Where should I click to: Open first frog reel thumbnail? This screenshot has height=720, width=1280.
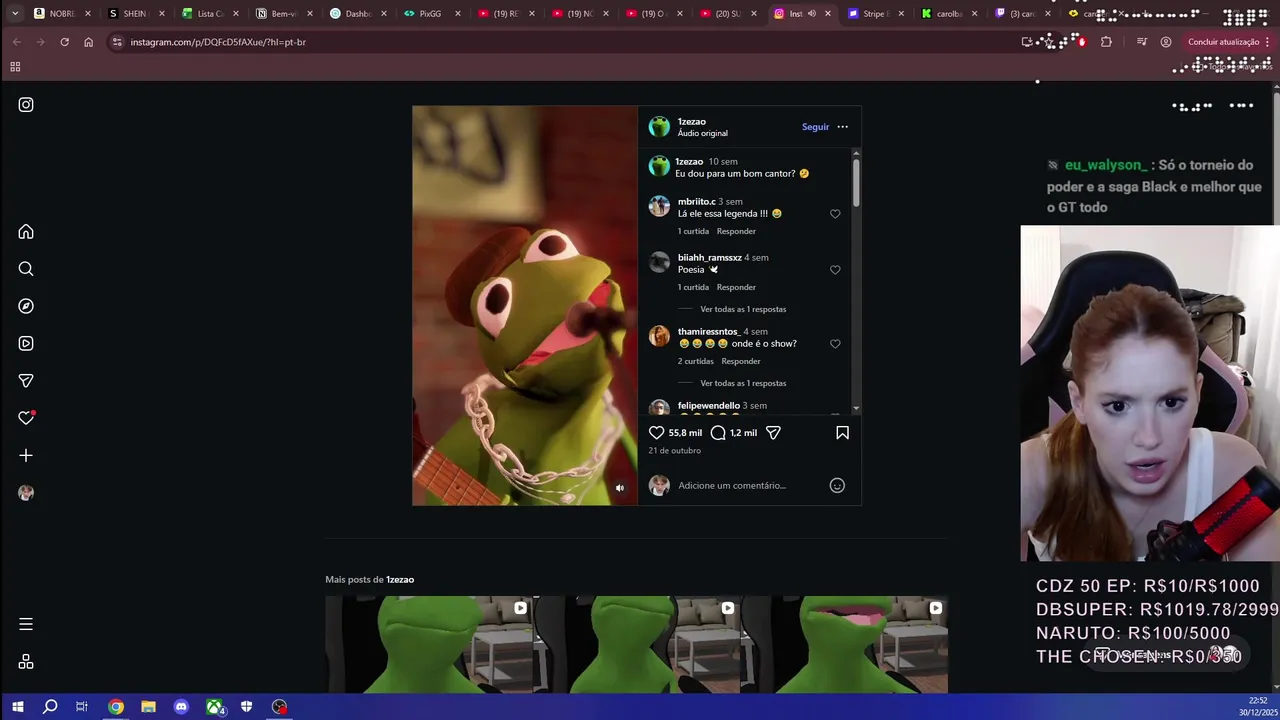point(428,644)
